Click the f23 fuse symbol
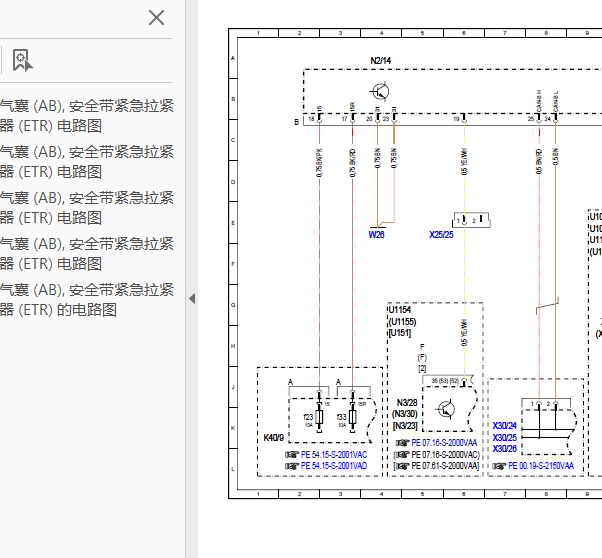 319,417
